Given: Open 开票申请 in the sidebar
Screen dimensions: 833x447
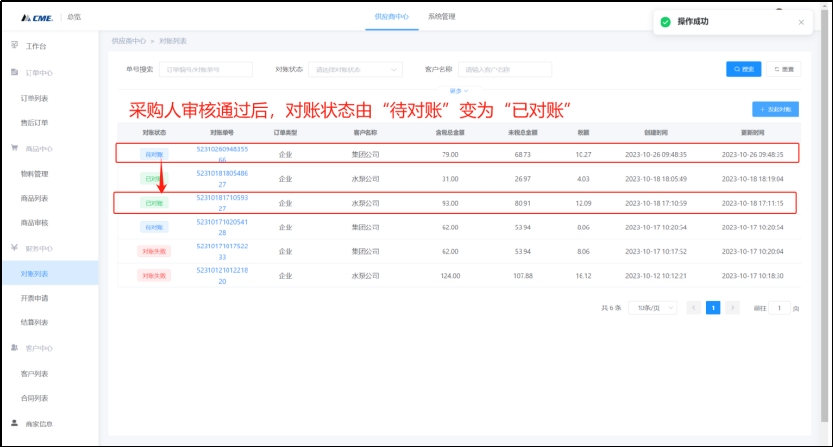Looking at the screenshot, I should pos(35,297).
